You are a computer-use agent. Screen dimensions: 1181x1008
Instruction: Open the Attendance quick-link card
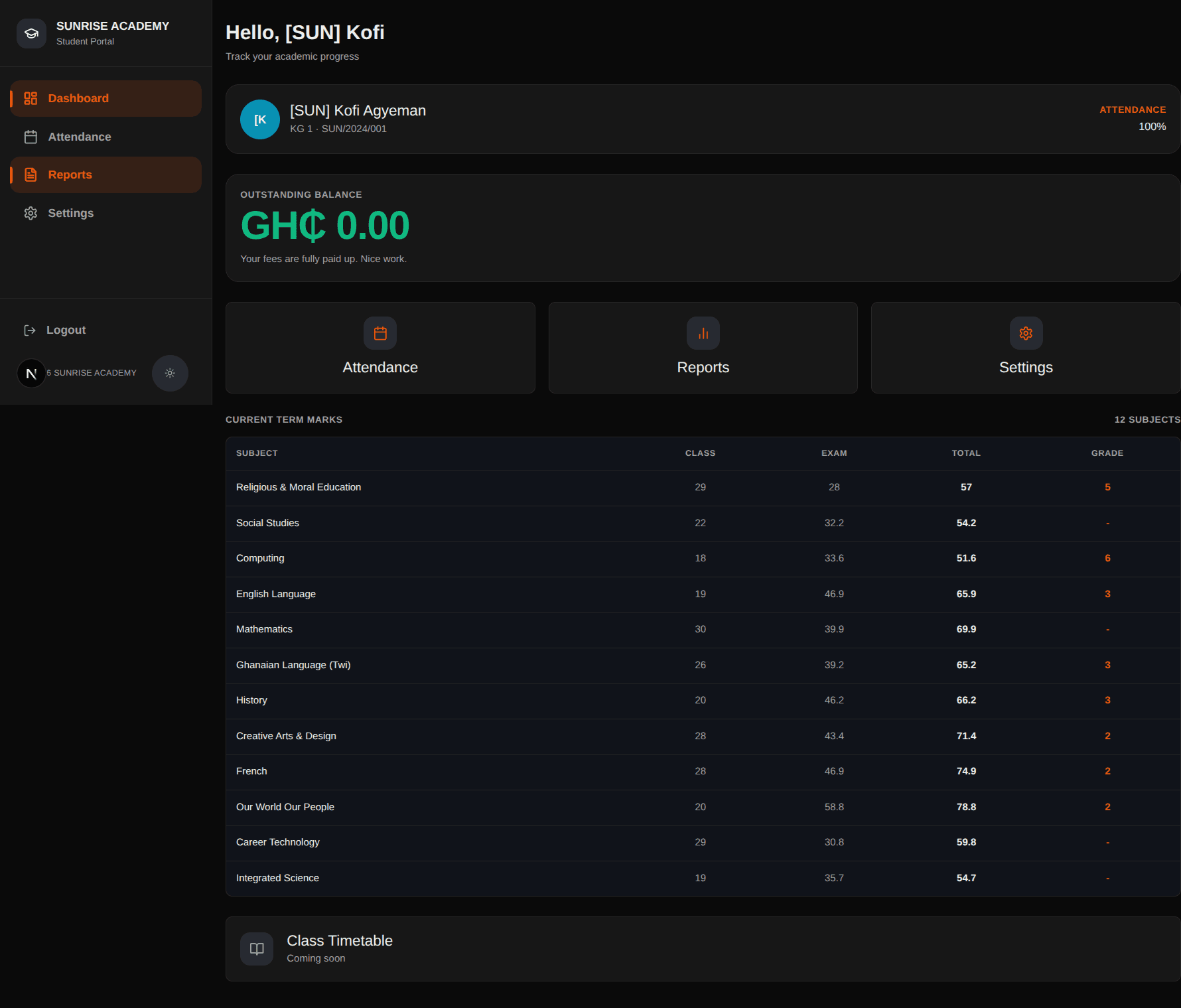tap(380, 348)
